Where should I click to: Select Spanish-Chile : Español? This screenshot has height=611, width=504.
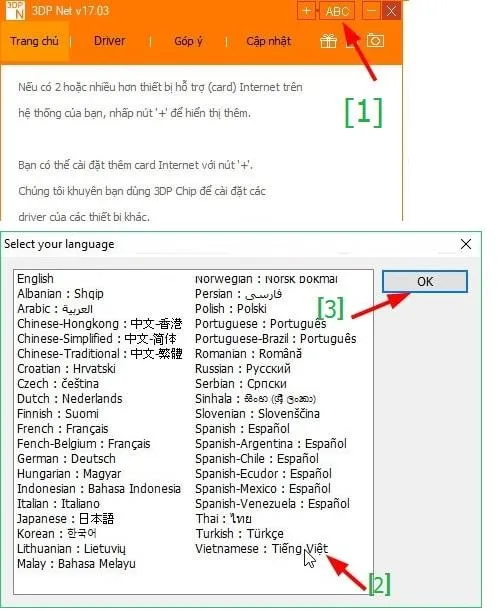tap(257, 459)
